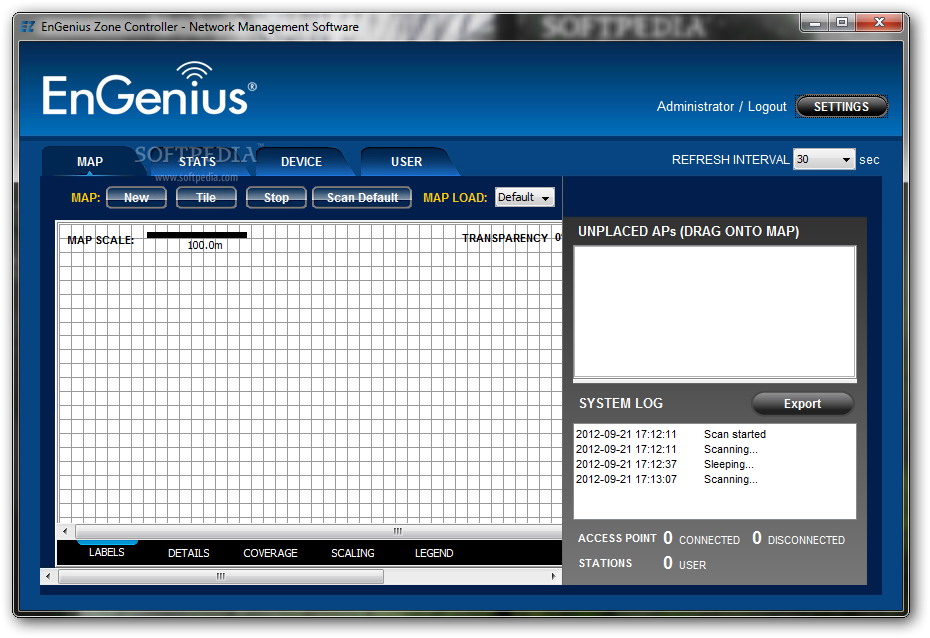Switch to the STATS tab
The image size is (930, 638).
198,161
